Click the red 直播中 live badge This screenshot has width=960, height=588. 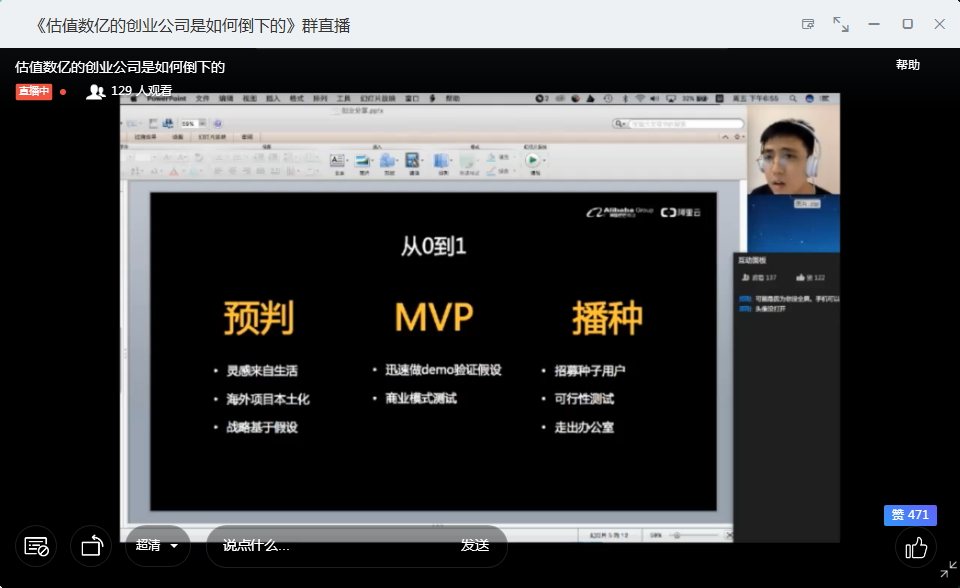click(x=34, y=91)
